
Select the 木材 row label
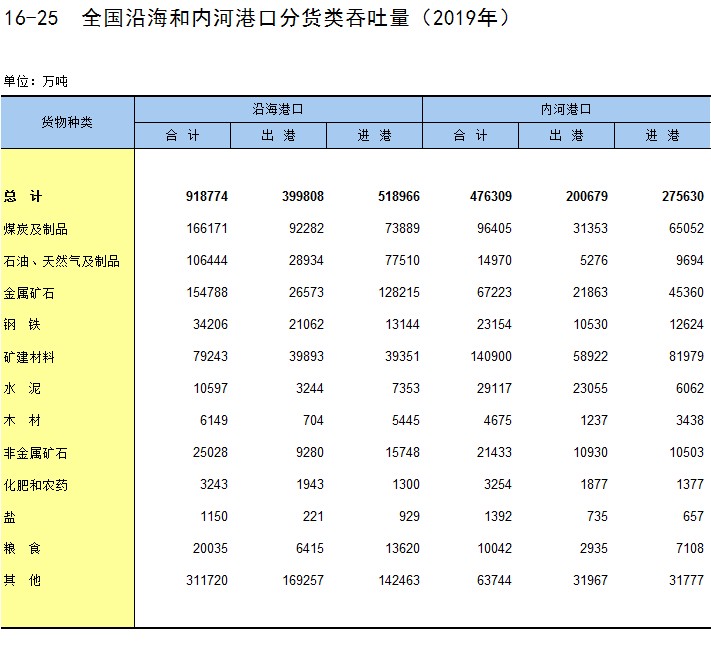point(22,420)
